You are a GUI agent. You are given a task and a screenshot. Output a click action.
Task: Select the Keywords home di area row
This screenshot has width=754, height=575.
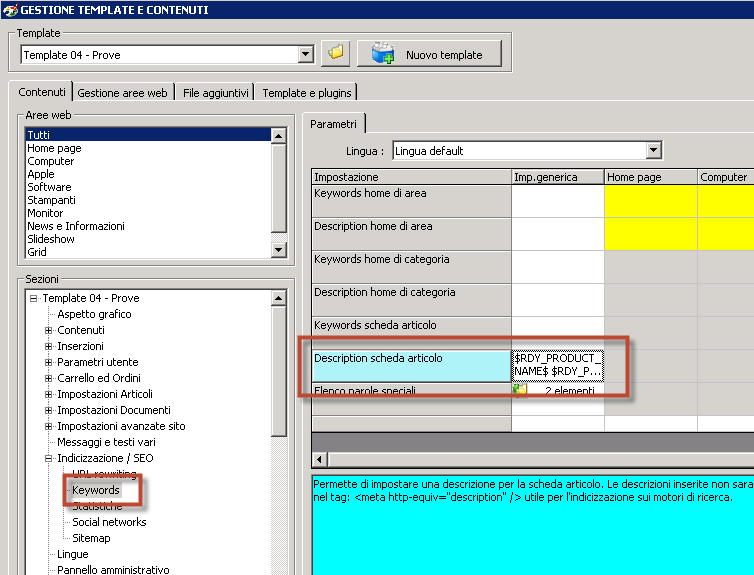(x=412, y=201)
